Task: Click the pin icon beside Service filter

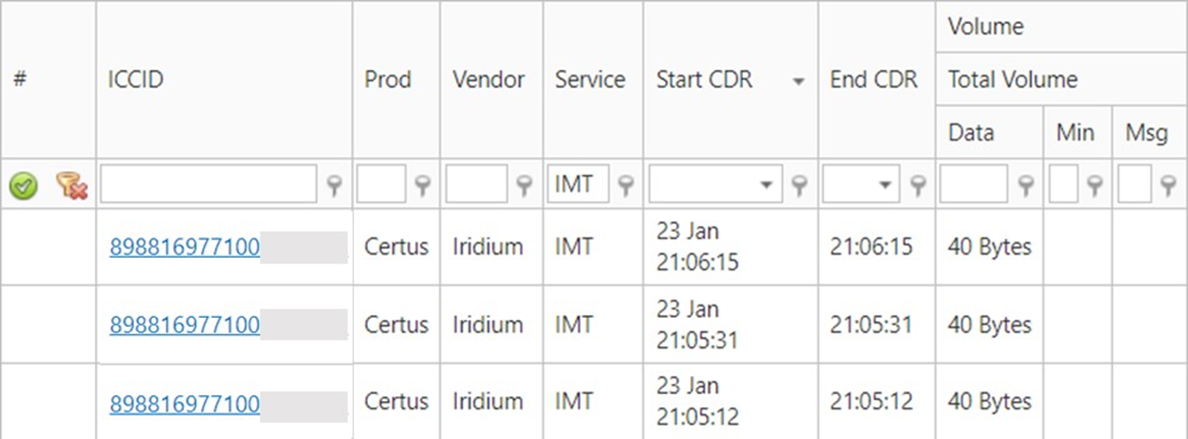Action: pos(626,184)
